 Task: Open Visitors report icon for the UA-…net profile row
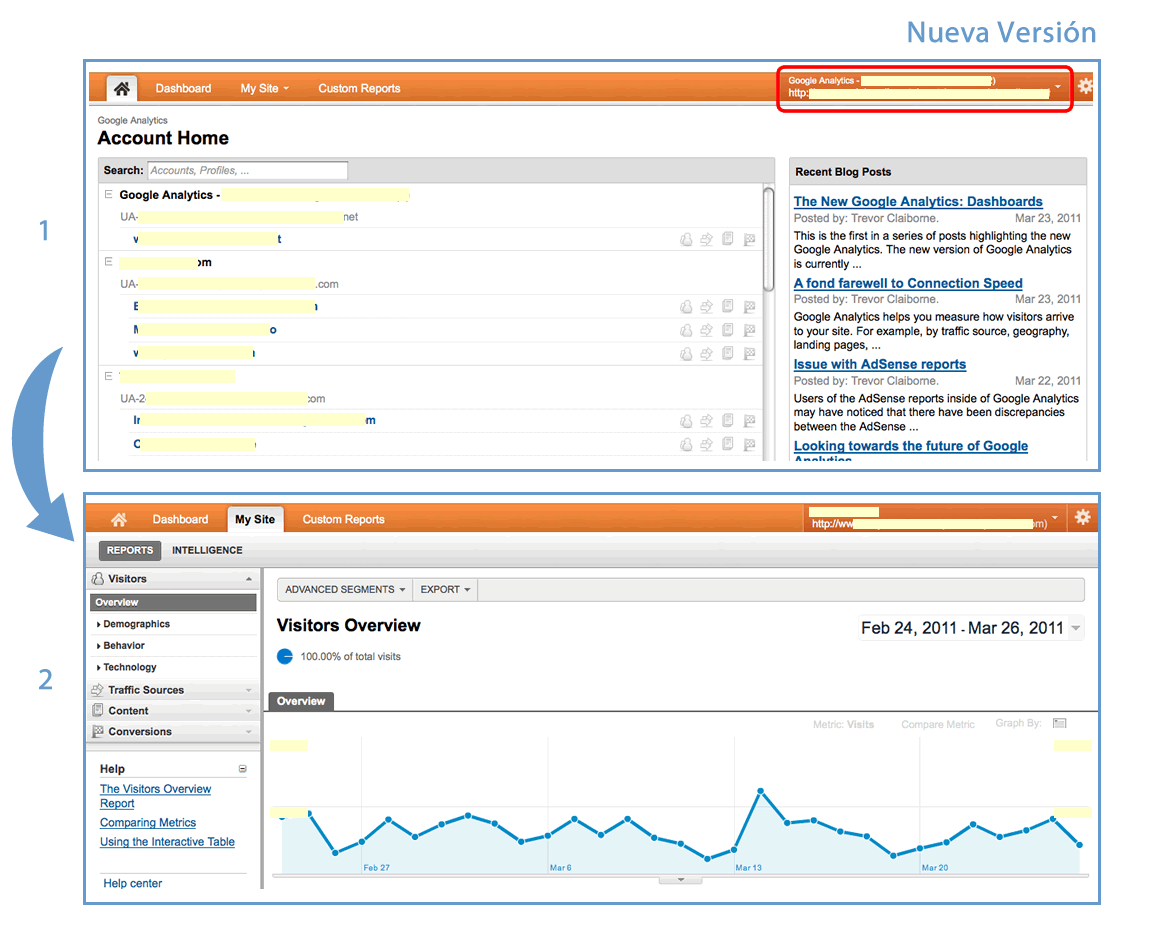click(686, 239)
